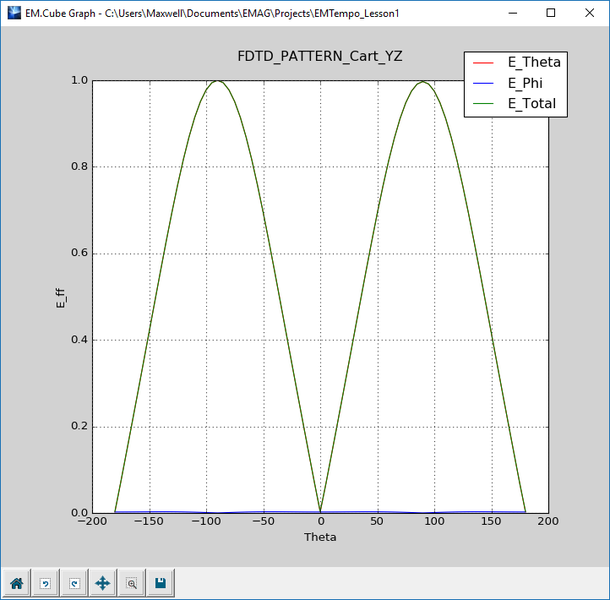Save the figure using the floppy disk icon

pyautogui.click(x=160, y=582)
